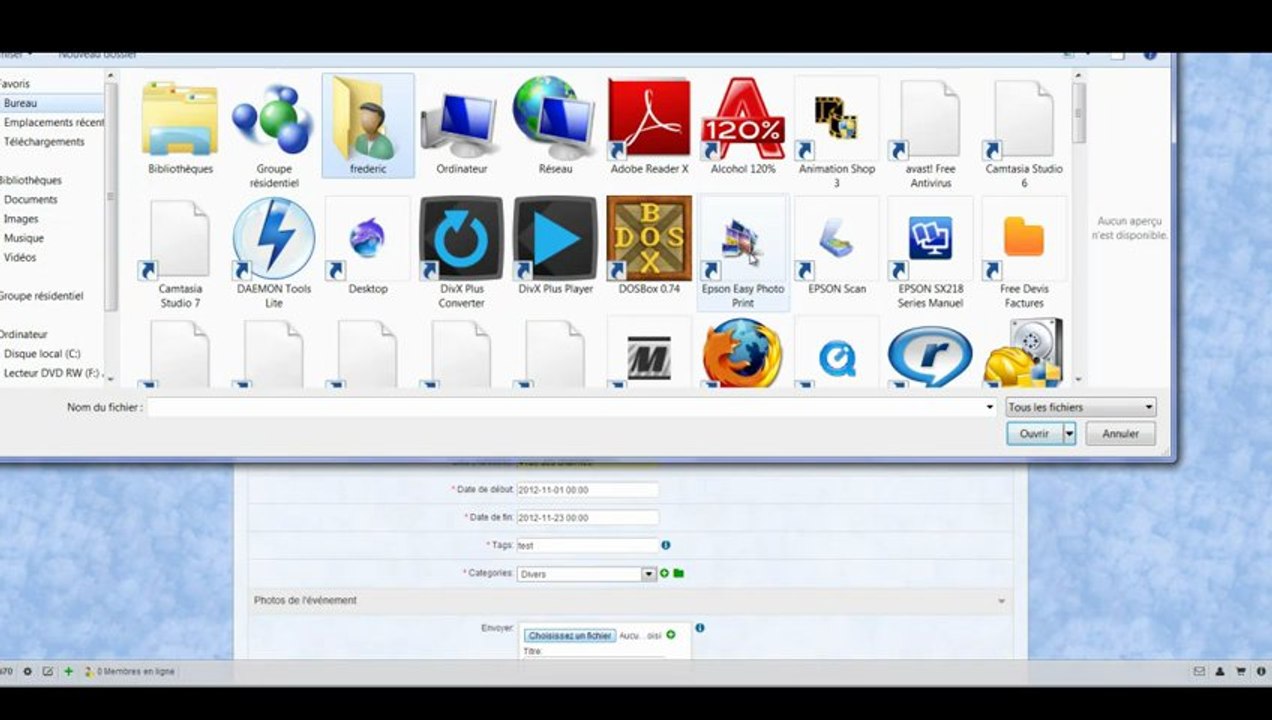The width and height of the screenshot is (1272, 720).
Task: Click the envelope icon in bottom bar
Action: 1199,671
